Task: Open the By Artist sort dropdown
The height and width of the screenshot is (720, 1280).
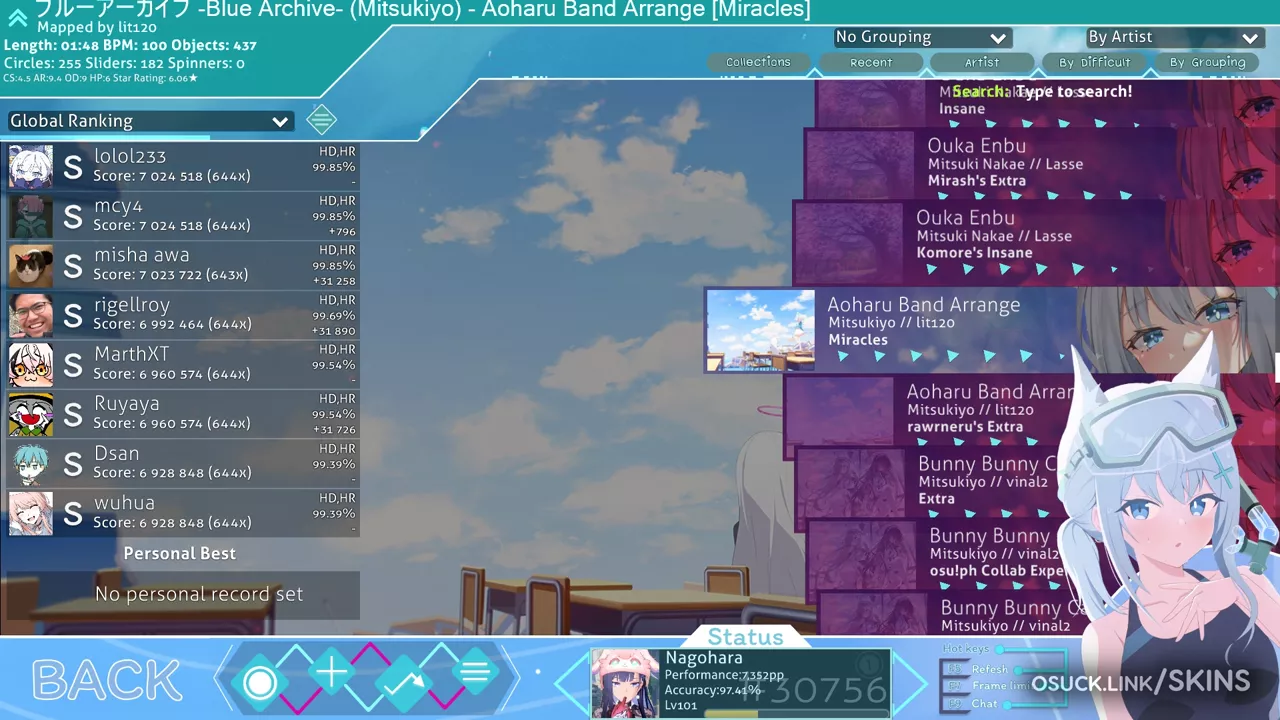Action: pos(1175,37)
